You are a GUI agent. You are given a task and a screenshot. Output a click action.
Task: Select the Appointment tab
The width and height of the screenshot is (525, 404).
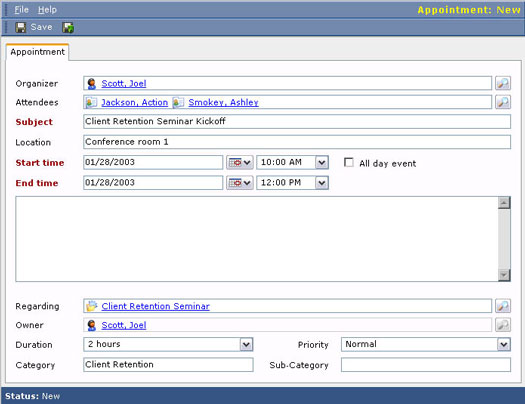point(37,52)
